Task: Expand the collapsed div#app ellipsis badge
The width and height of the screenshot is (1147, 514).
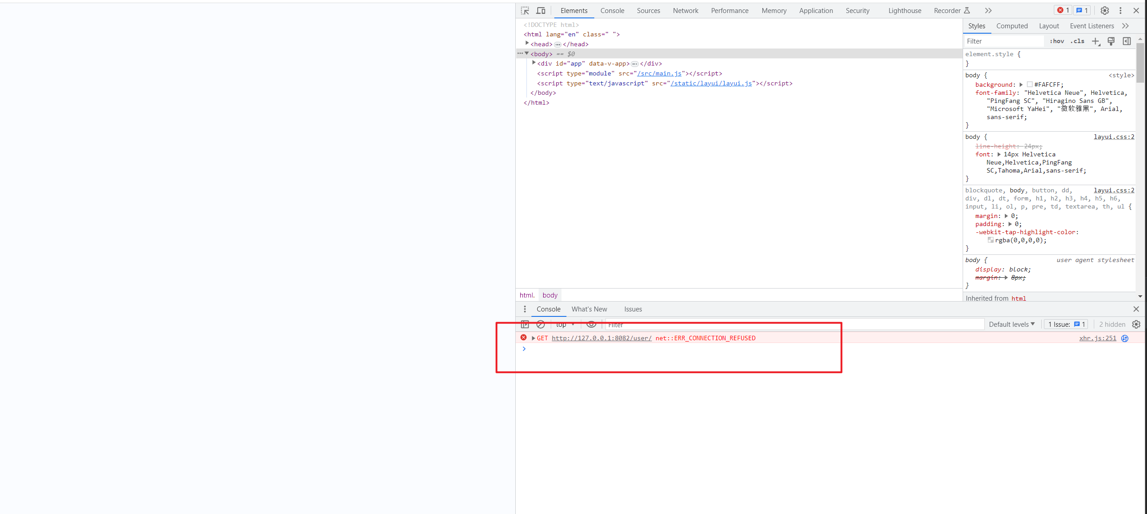Action: point(635,64)
